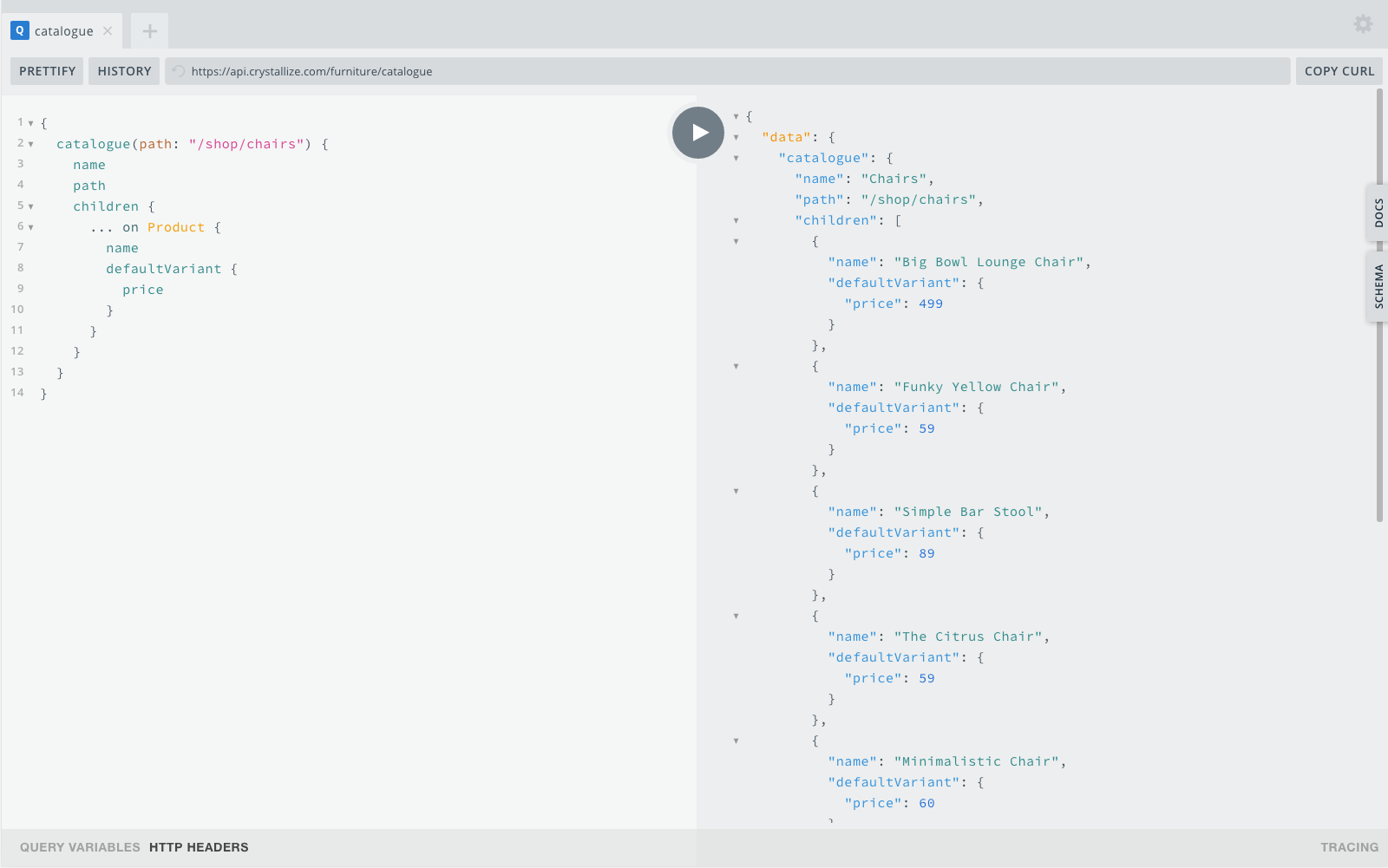Viewport: 1388px width, 868px height.
Task: Close the catalogue tab
Action: pyautogui.click(x=108, y=30)
